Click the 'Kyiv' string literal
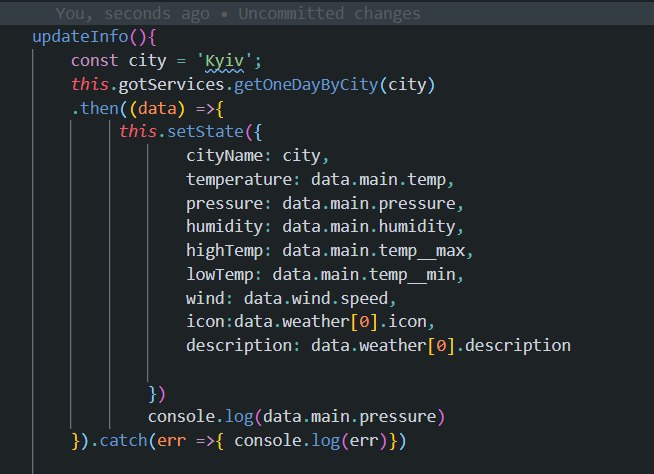Screen dimensions: 654x474 [225, 61]
